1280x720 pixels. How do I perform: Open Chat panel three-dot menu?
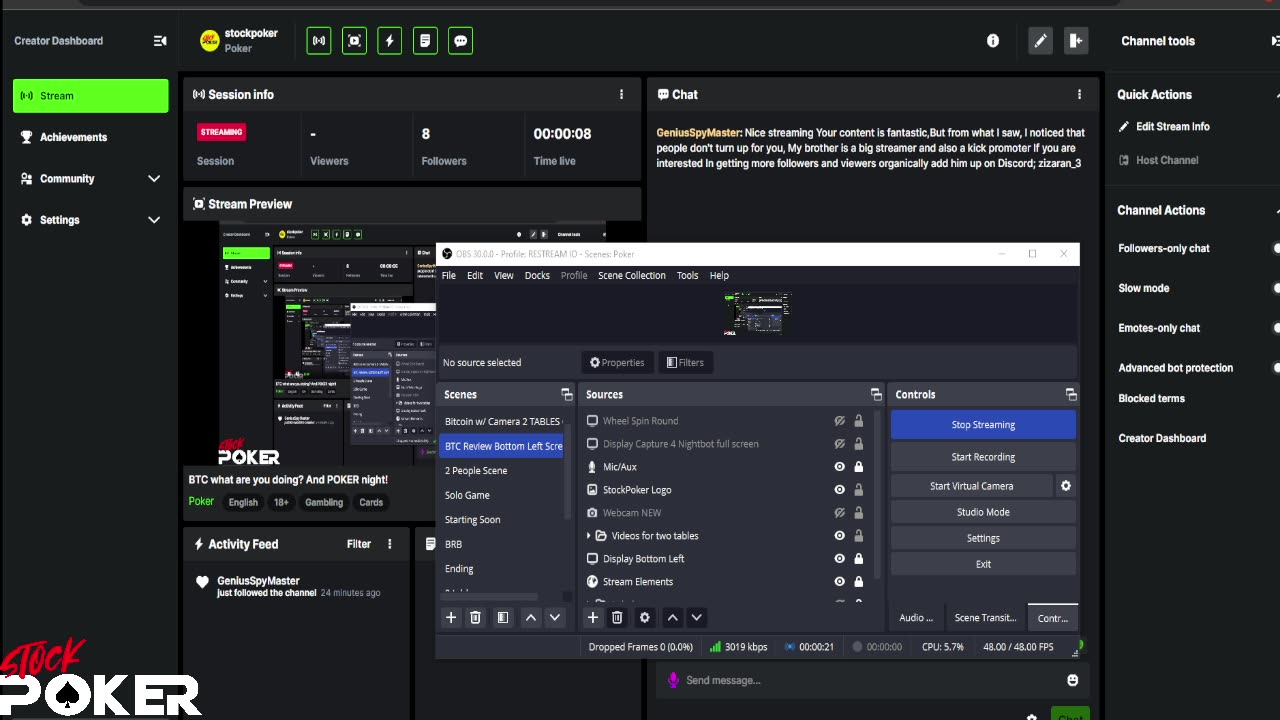[1079, 94]
